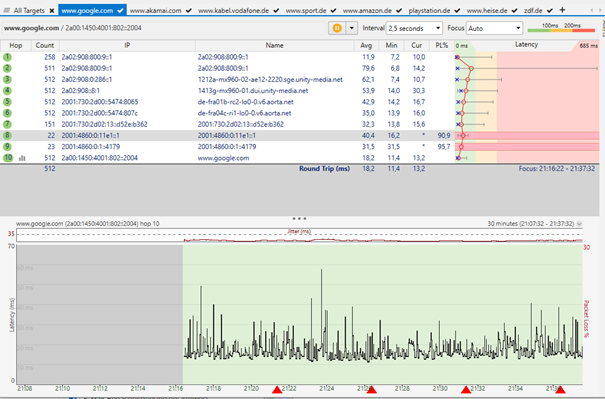This screenshot has width=605, height=399.
Task: Click hop 6 green circle icon
Action: [7, 113]
